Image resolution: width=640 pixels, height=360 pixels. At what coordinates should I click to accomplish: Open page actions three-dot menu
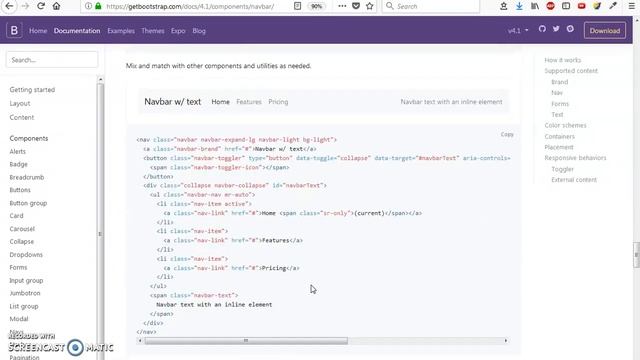pyautogui.click(x=342, y=6)
